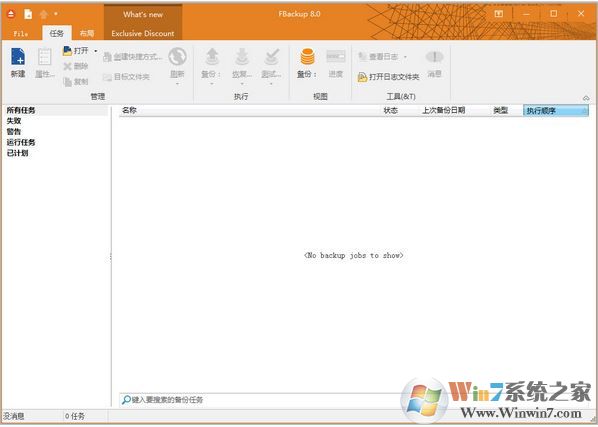Viewport: 598px width, 427px height.
Task: Click the Restore (恢复) download arrow icon
Action: coord(242,57)
